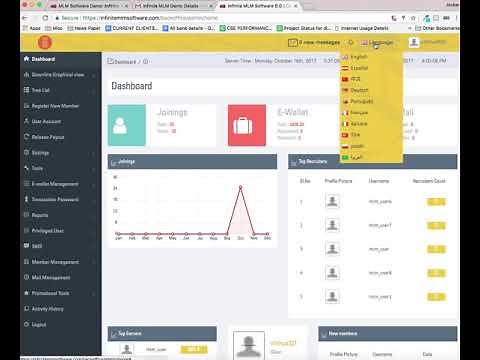Click the Dashboard breadcrumb link
The height and width of the screenshot is (360, 480).
coord(125,62)
